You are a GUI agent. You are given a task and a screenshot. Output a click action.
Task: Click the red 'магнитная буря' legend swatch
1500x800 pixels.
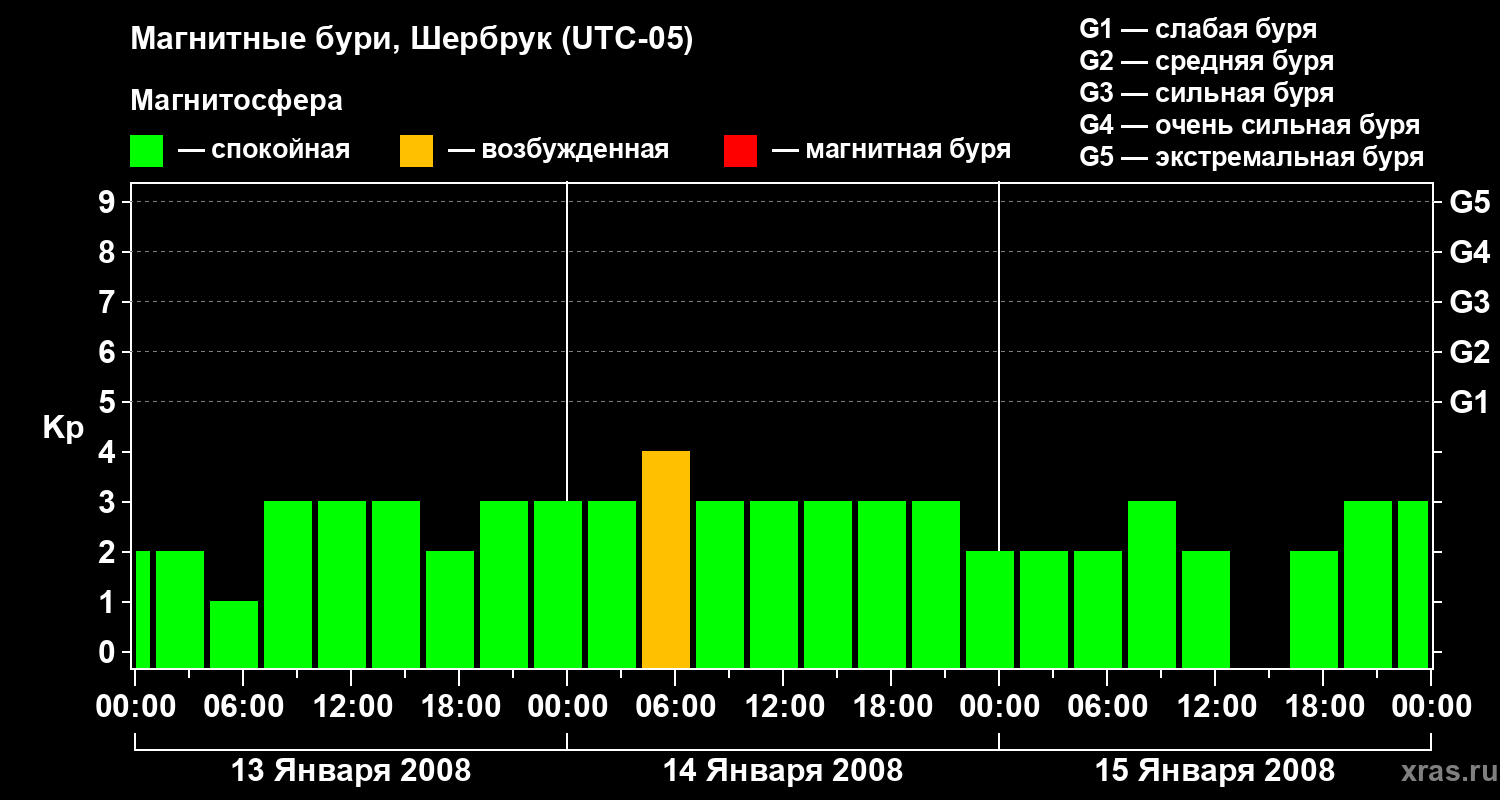[740, 151]
